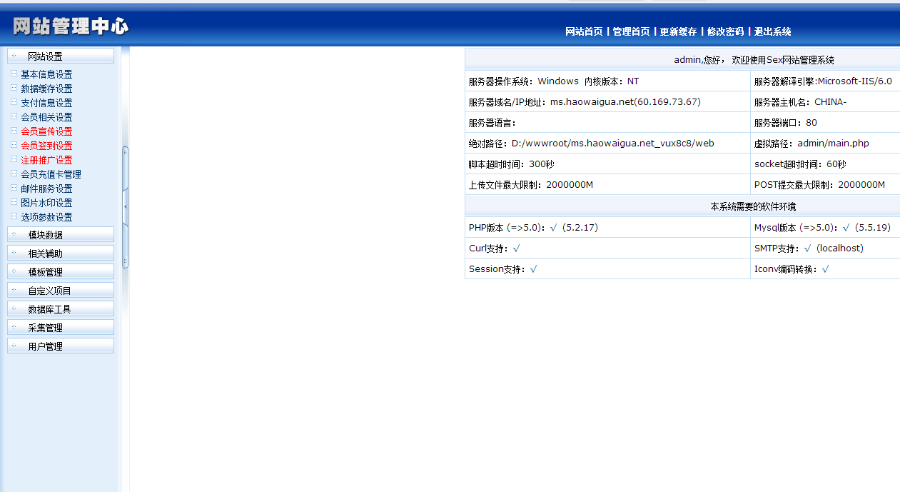
Task: Click the icon next to 邮件服务设置
Action: [14, 188]
